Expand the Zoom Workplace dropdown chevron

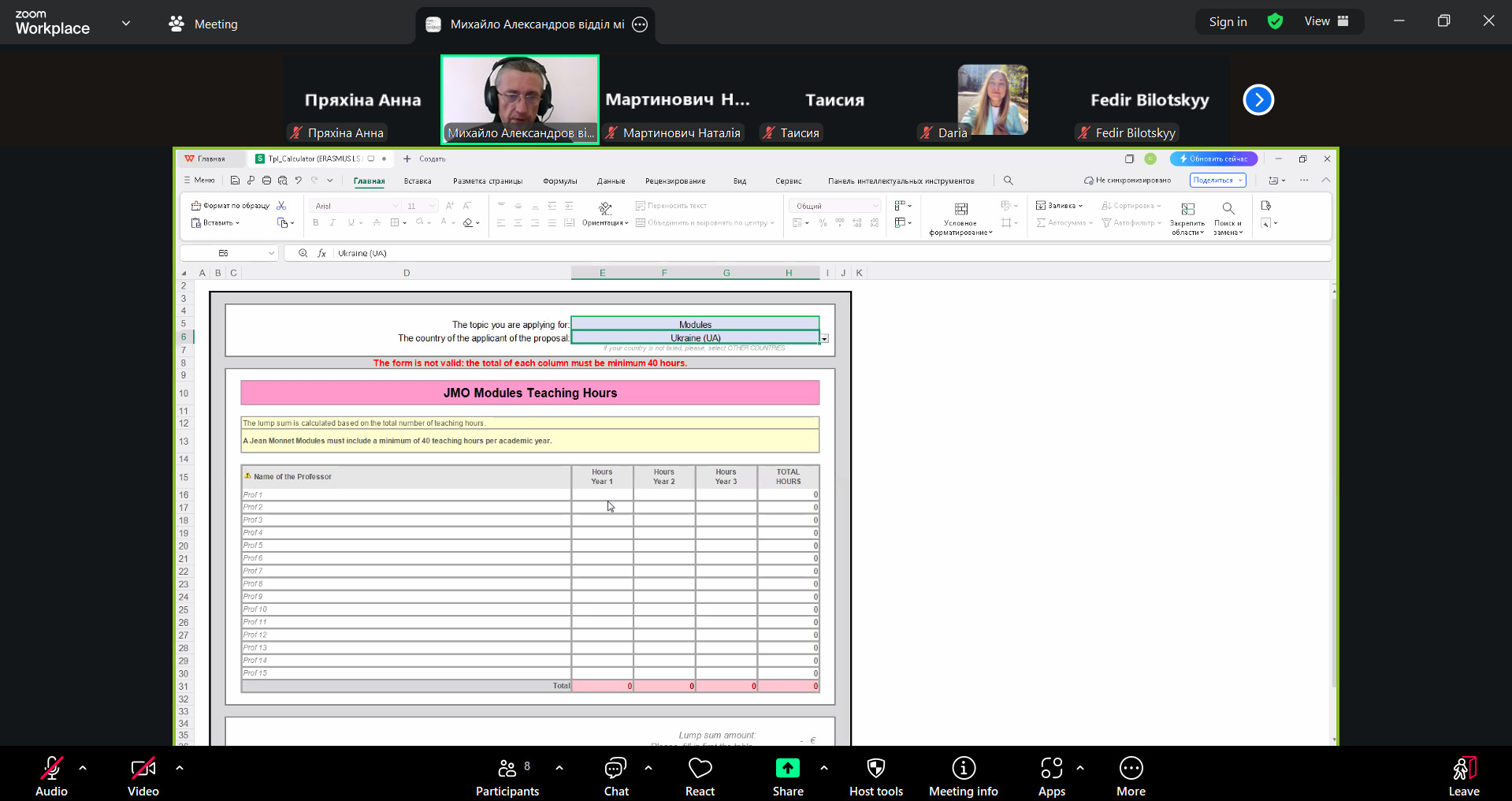(x=126, y=24)
